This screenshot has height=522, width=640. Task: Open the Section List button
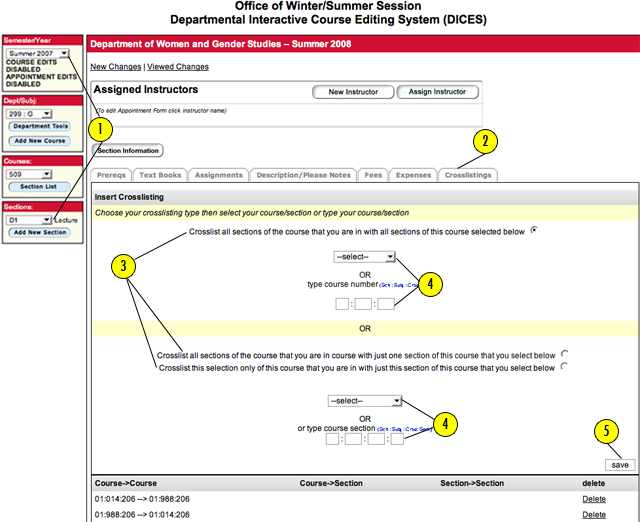coord(39,187)
